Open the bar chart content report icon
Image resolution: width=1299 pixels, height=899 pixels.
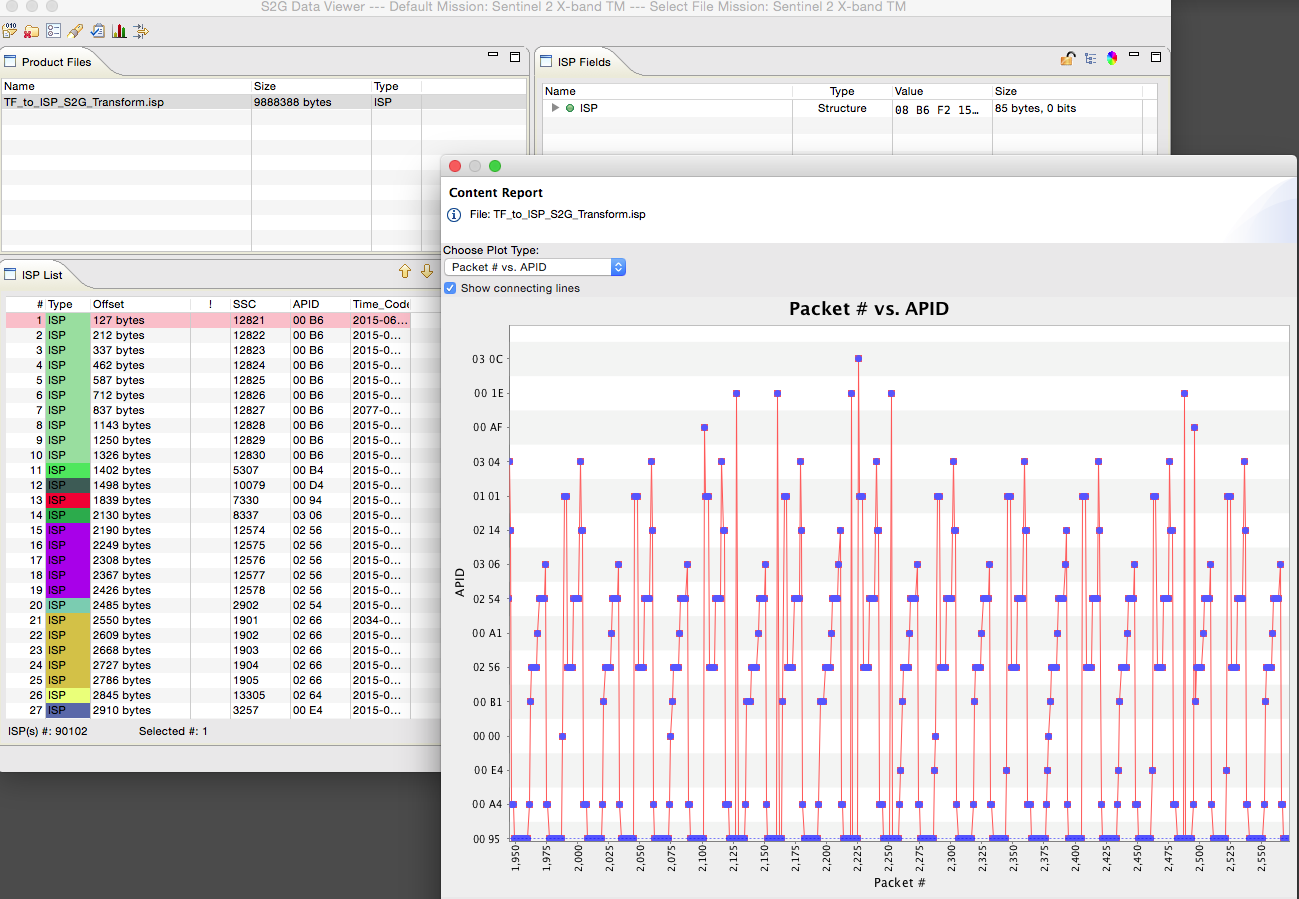pos(119,31)
